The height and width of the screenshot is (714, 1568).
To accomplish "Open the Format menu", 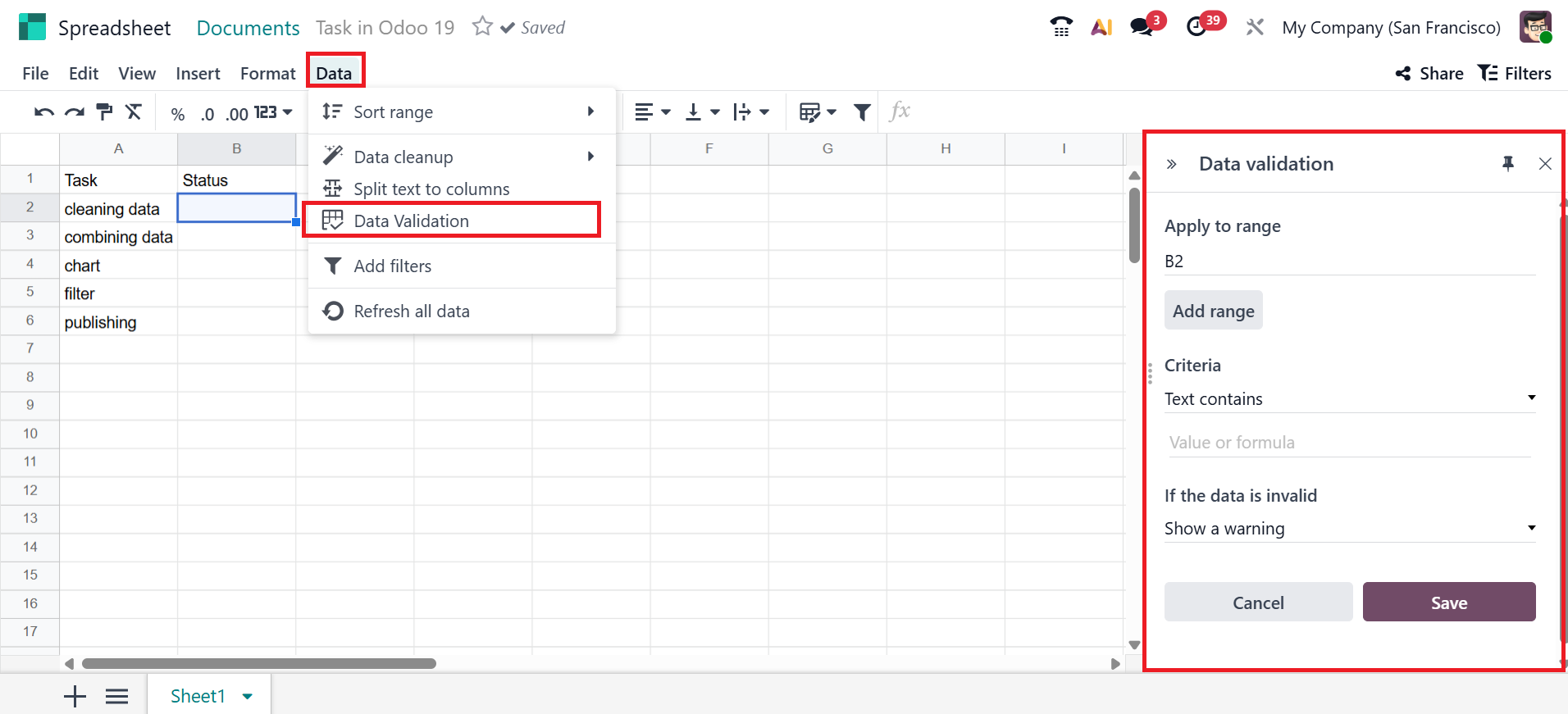I will pos(267,74).
